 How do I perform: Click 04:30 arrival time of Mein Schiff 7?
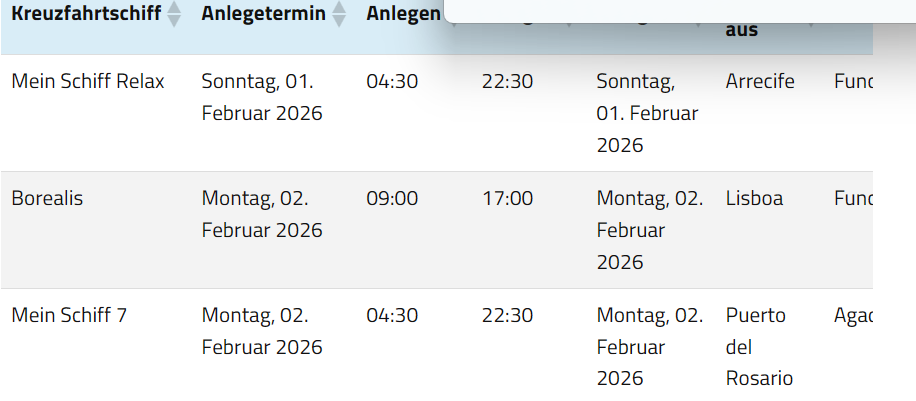pyautogui.click(x=392, y=315)
